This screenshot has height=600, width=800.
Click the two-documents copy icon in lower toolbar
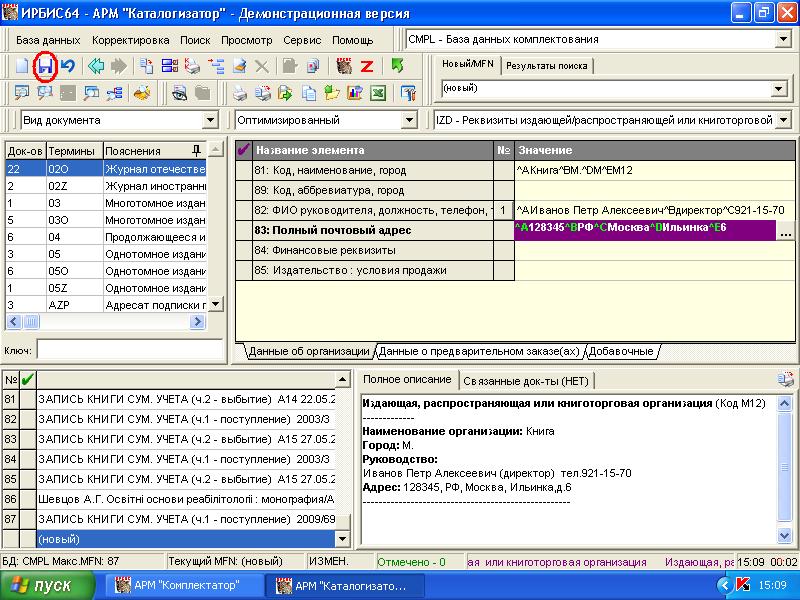309,93
